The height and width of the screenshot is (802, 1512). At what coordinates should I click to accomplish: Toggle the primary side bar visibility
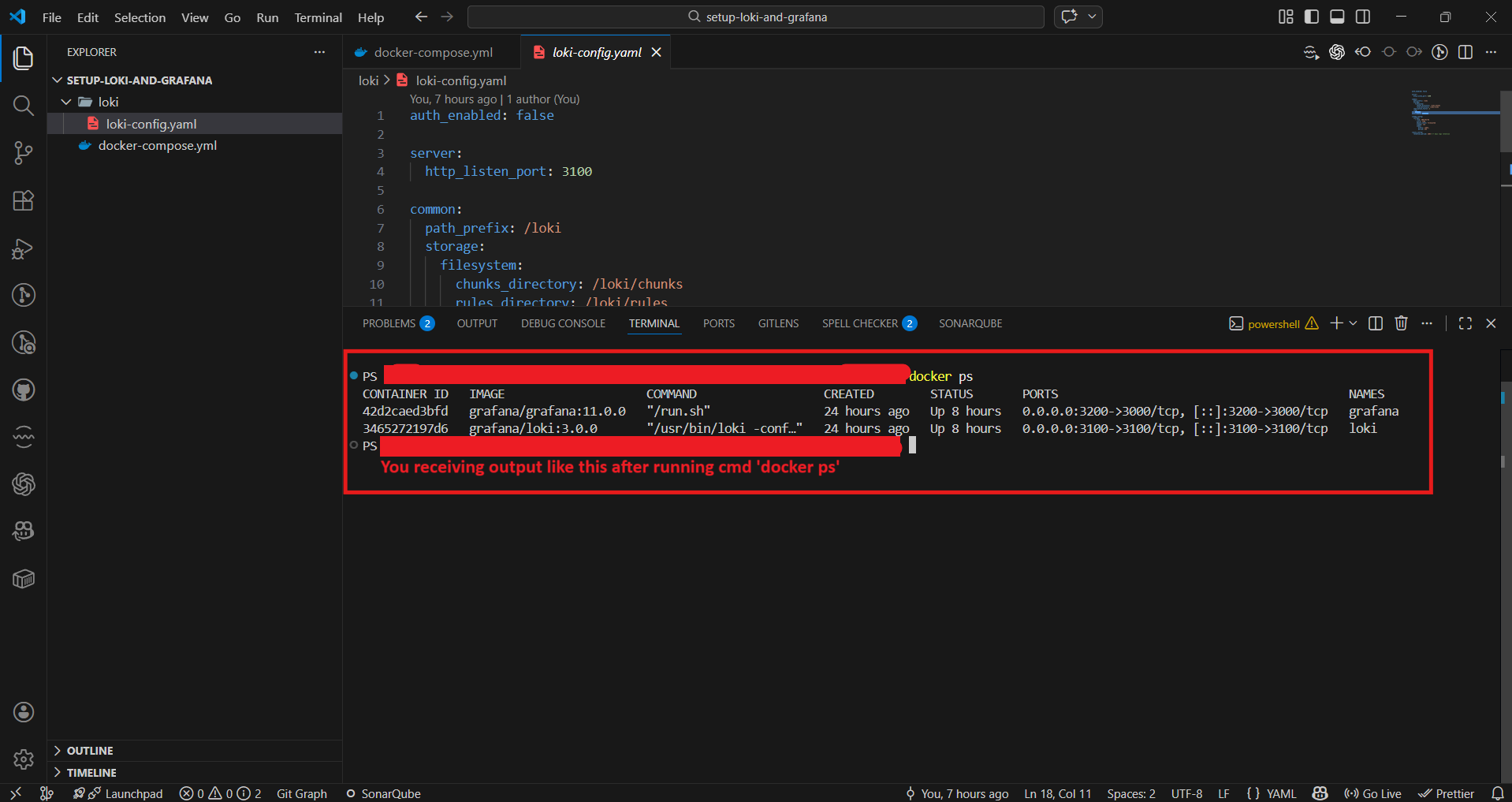(1312, 17)
